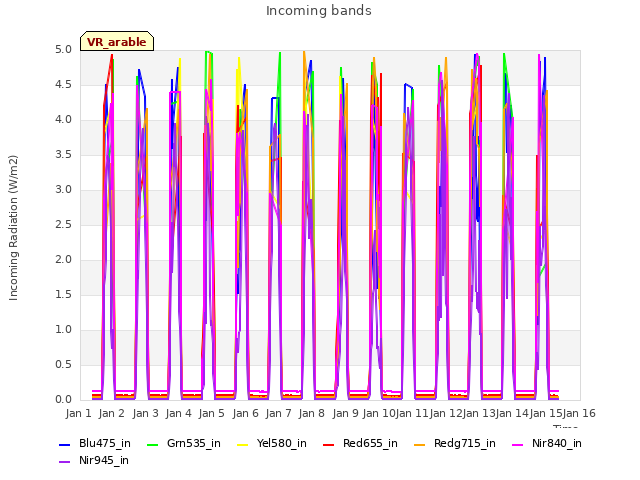Click the 2.0 y-axis tick value
This screenshot has height=480, width=640.
(63, 260)
